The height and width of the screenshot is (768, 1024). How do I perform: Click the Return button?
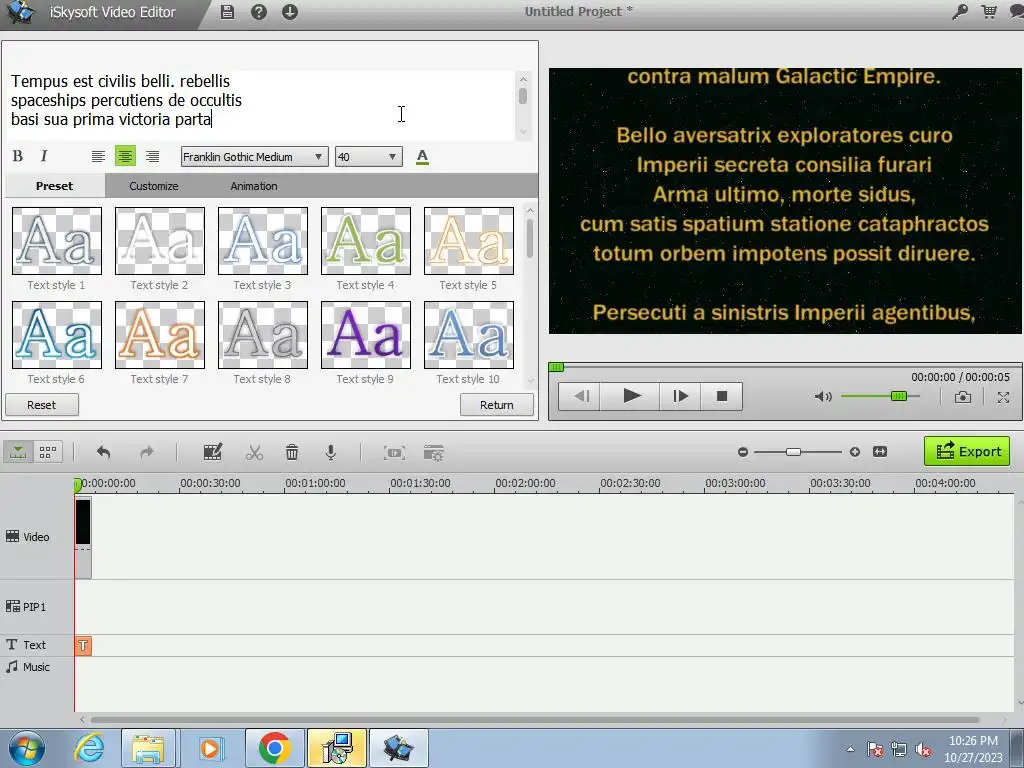pos(497,405)
